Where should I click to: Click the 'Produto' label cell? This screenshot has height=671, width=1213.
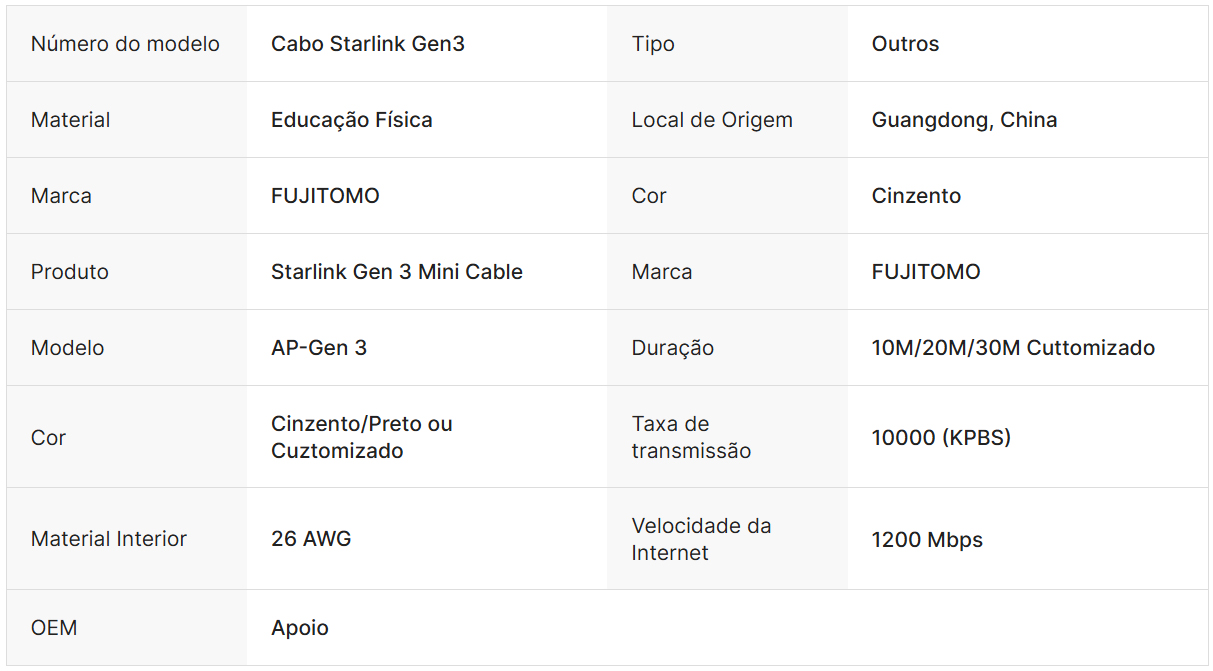click(x=70, y=272)
